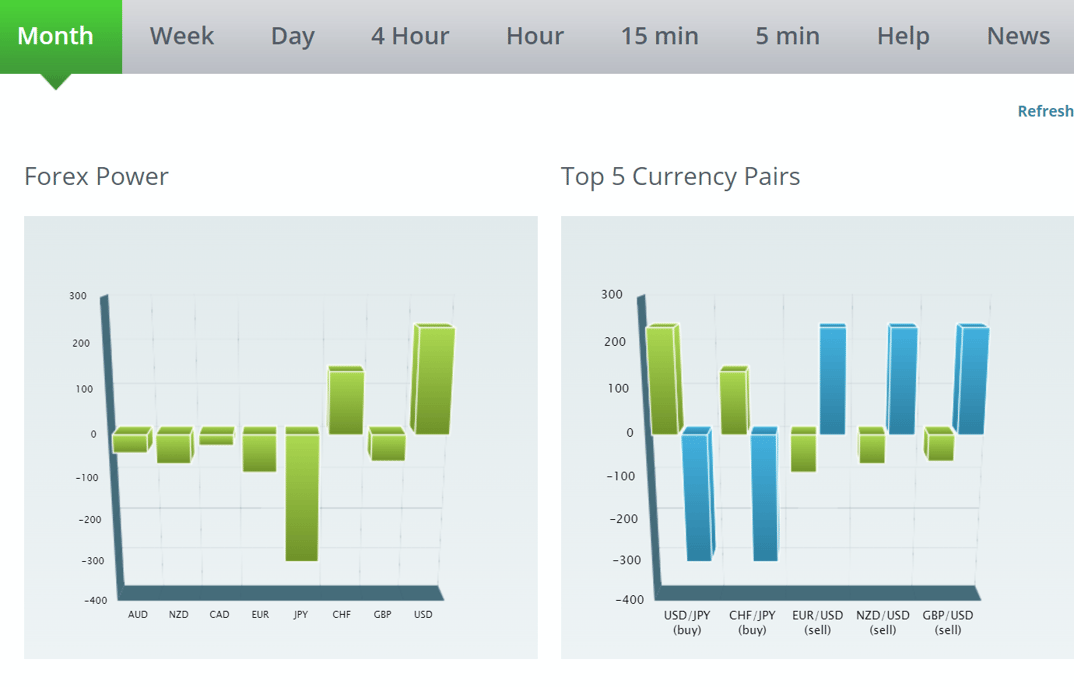Click the USD bar in Forex Power
1074x687 pixels.
tap(432, 380)
